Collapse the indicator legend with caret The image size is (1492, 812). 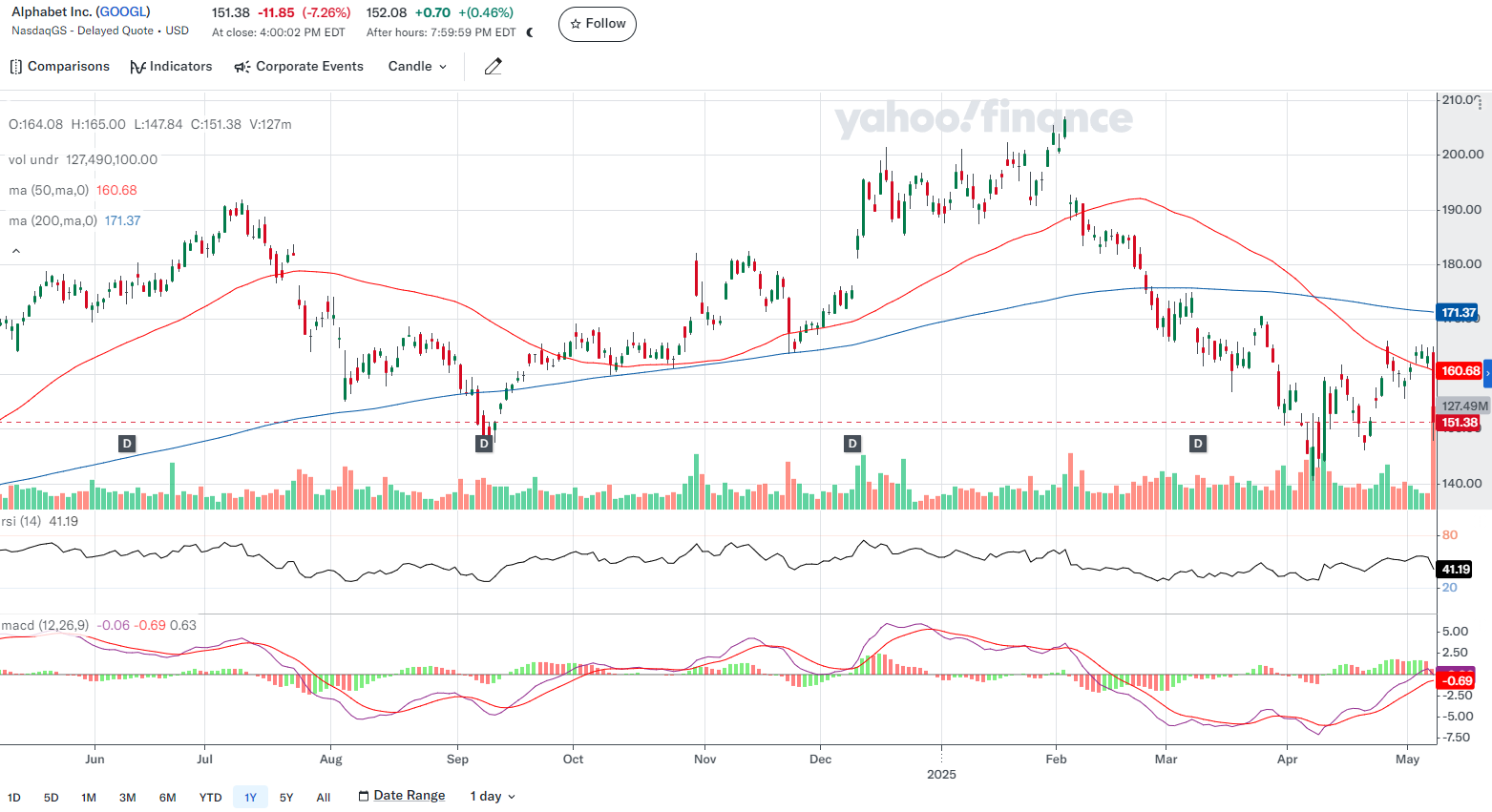tap(16, 251)
